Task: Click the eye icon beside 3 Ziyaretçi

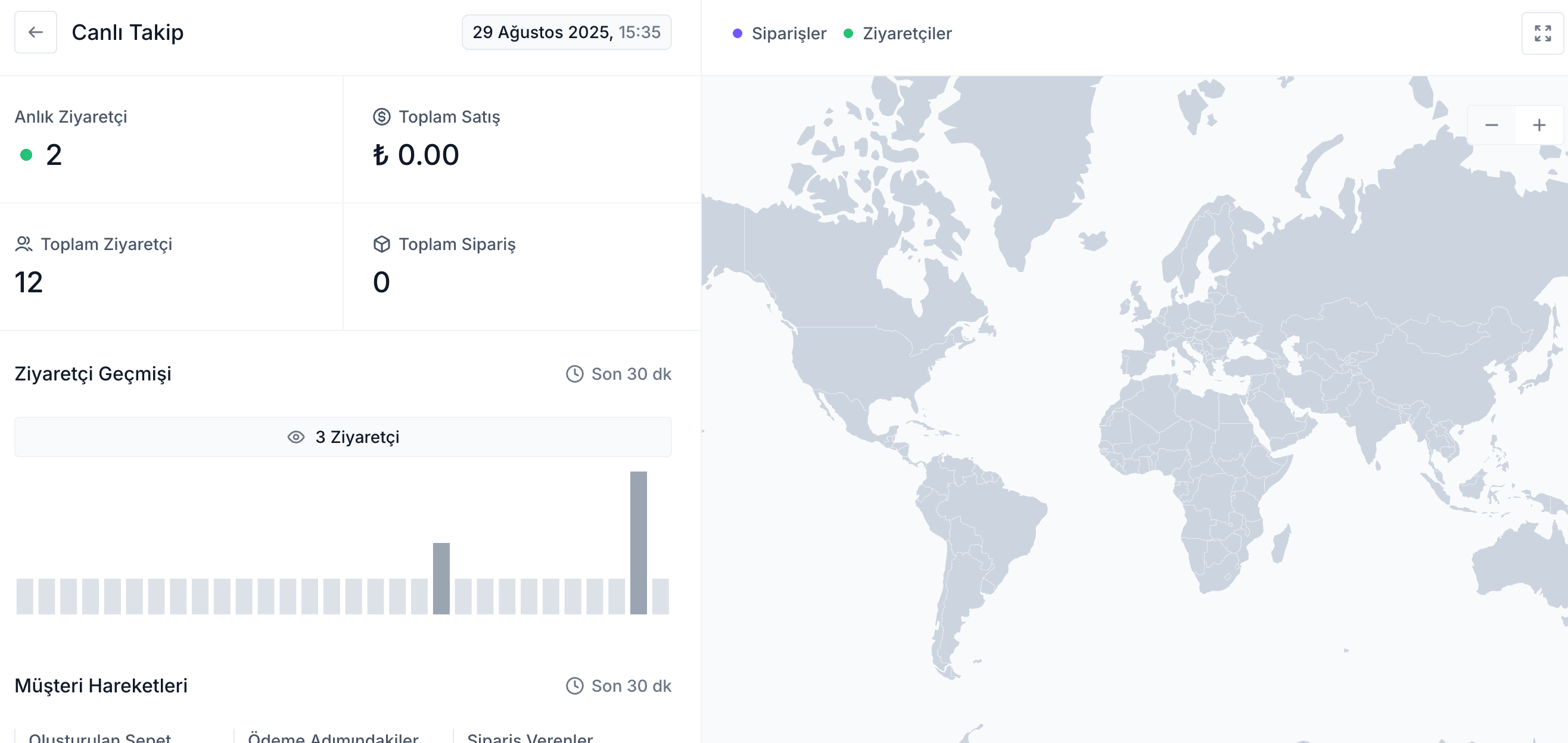Action: click(x=296, y=437)
